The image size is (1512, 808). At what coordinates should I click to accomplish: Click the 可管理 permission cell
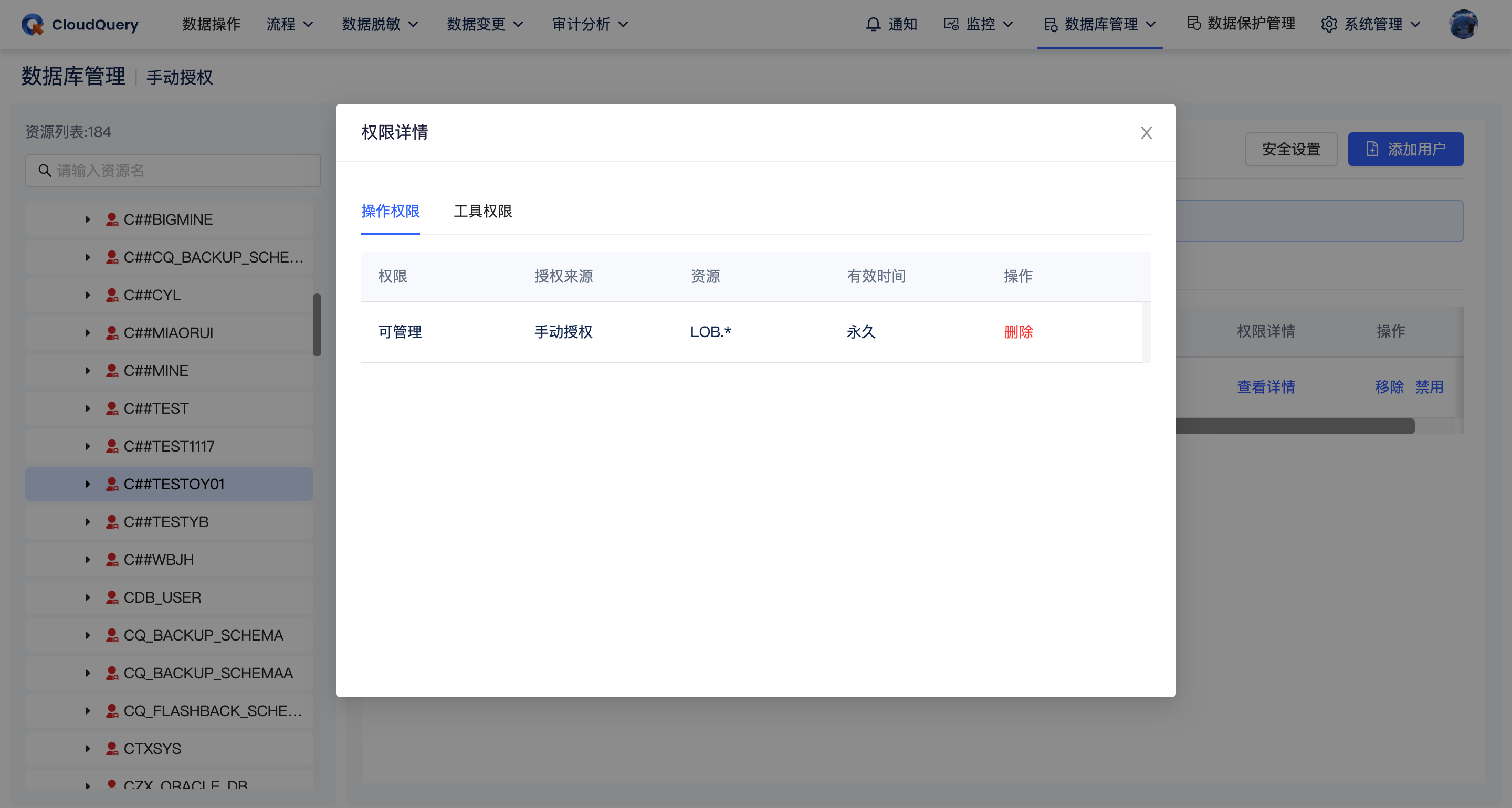pos(400,332)
